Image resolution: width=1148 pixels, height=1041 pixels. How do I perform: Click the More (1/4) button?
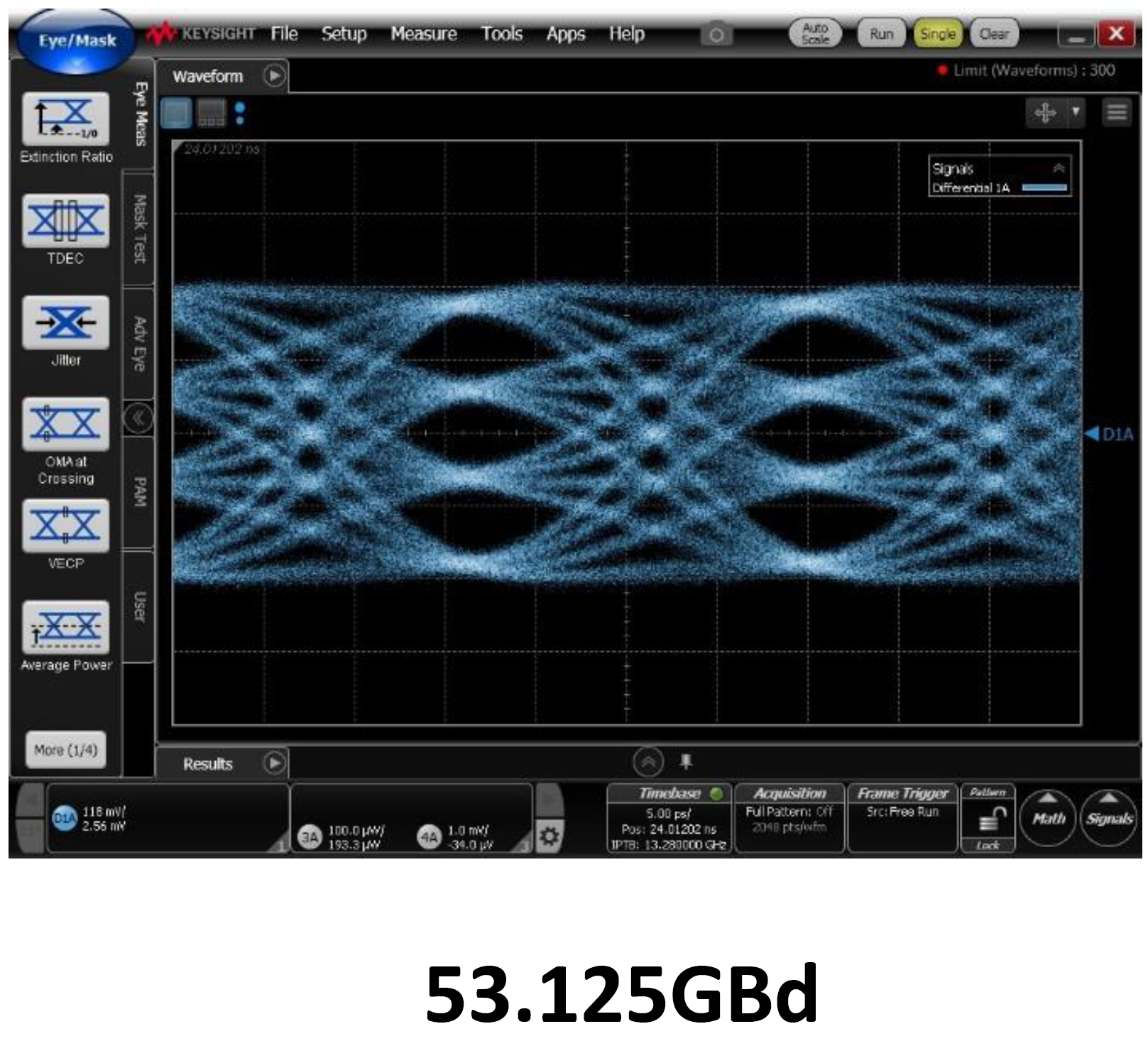click(66, 750)
